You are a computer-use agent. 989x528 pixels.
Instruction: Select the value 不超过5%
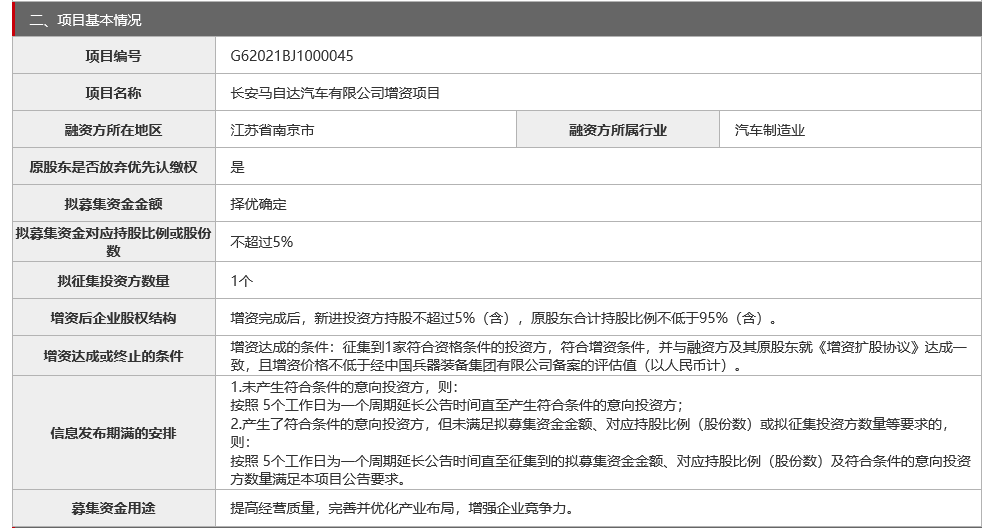pyautogui.click(x=262, y=242)
